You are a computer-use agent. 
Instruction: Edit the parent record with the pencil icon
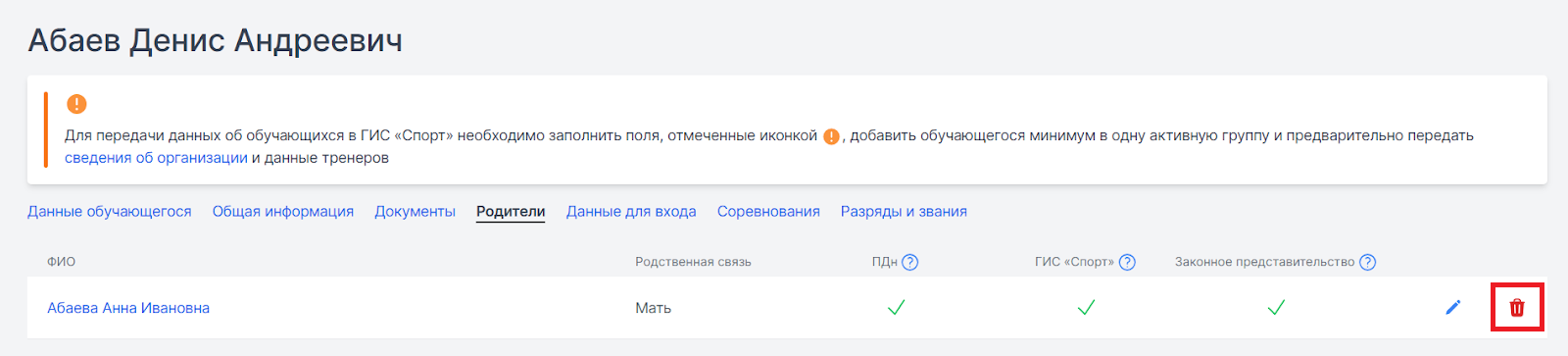pyautogui.click(x=1453, y=308)
